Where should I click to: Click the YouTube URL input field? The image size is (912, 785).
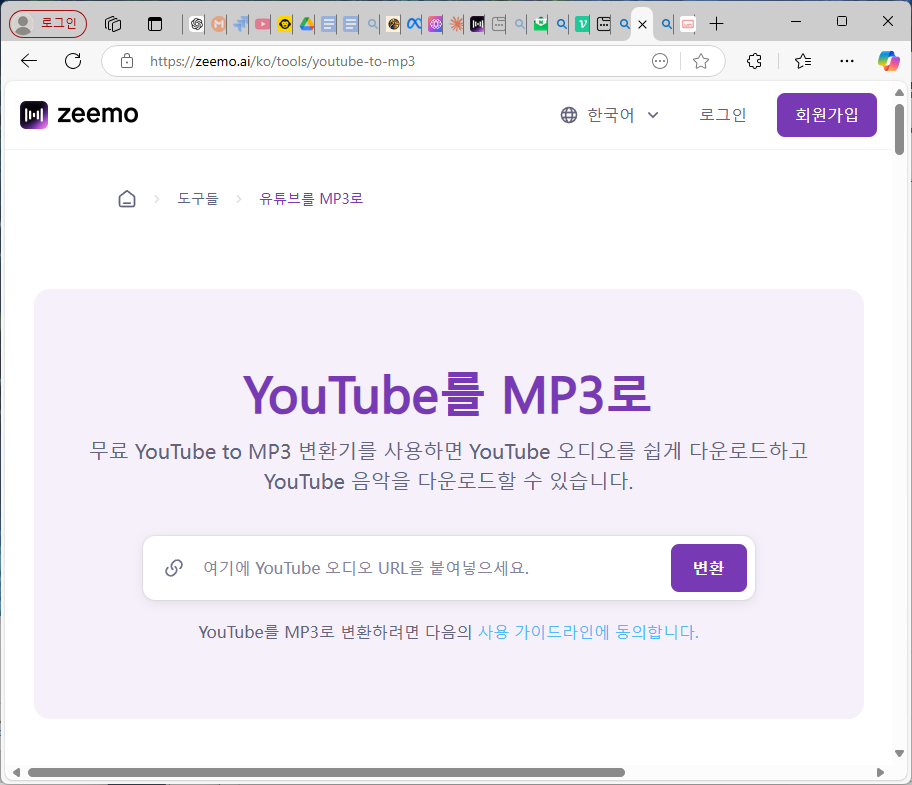click(x=430, y=568)
